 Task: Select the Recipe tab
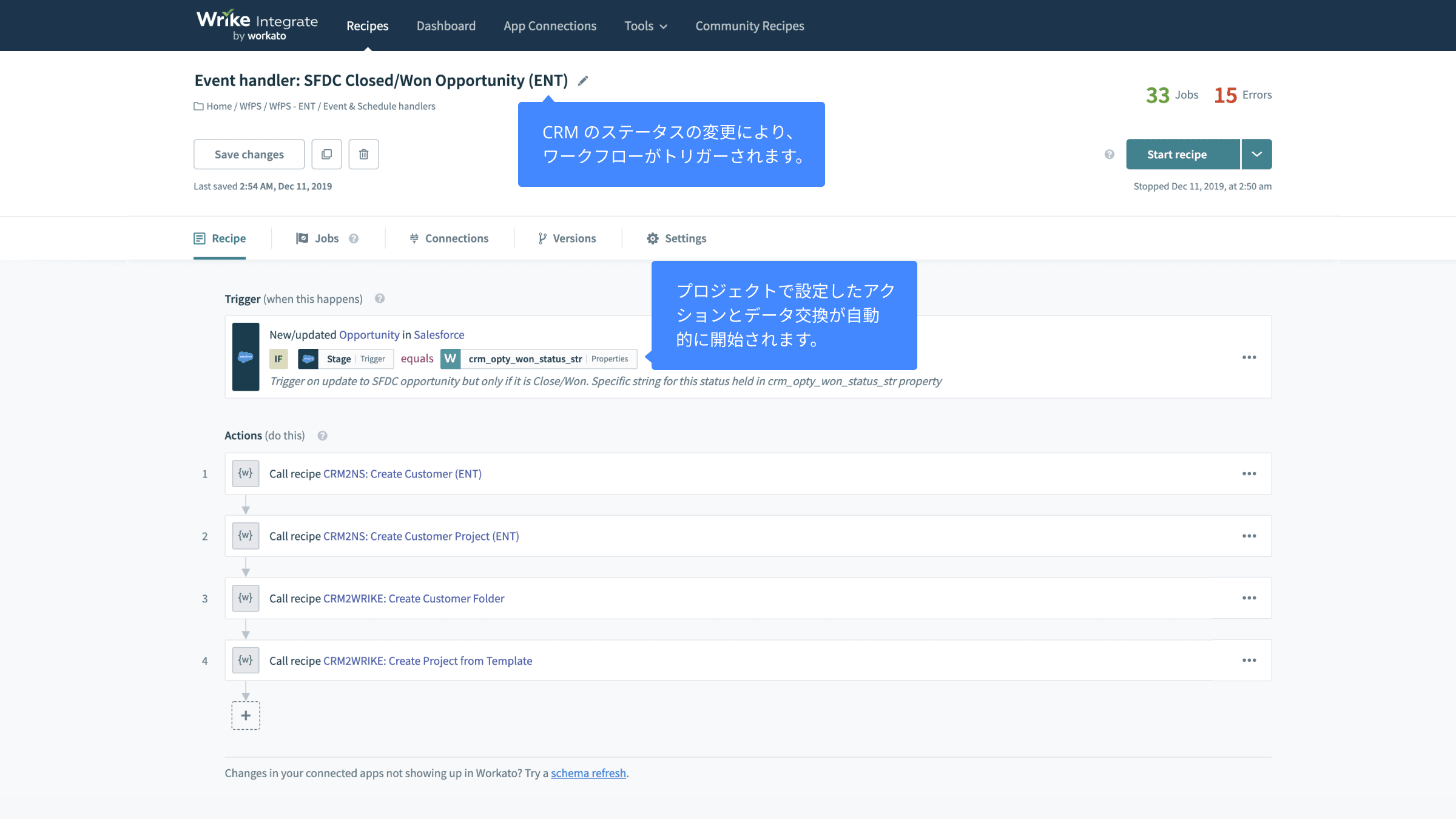point(220,238)
